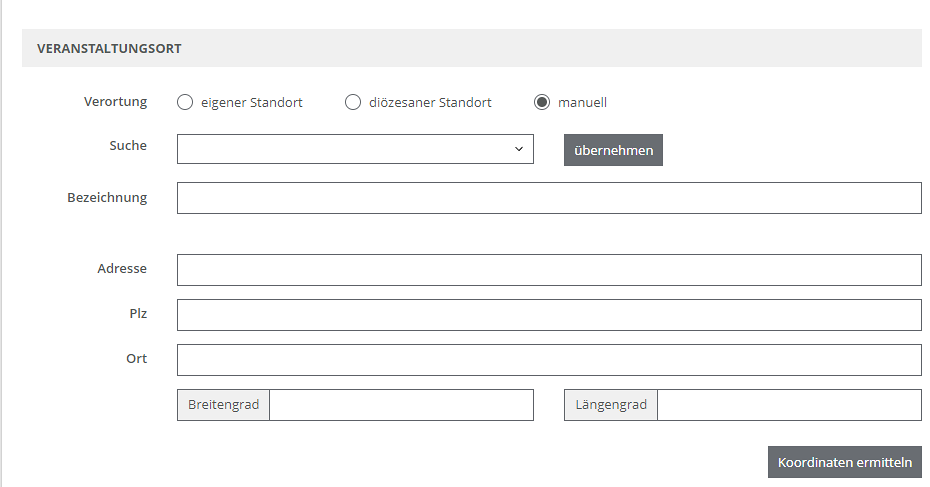Focus the Längengrad coordinate input
Viewport: 930px width, 487px height.
point(788,405)
